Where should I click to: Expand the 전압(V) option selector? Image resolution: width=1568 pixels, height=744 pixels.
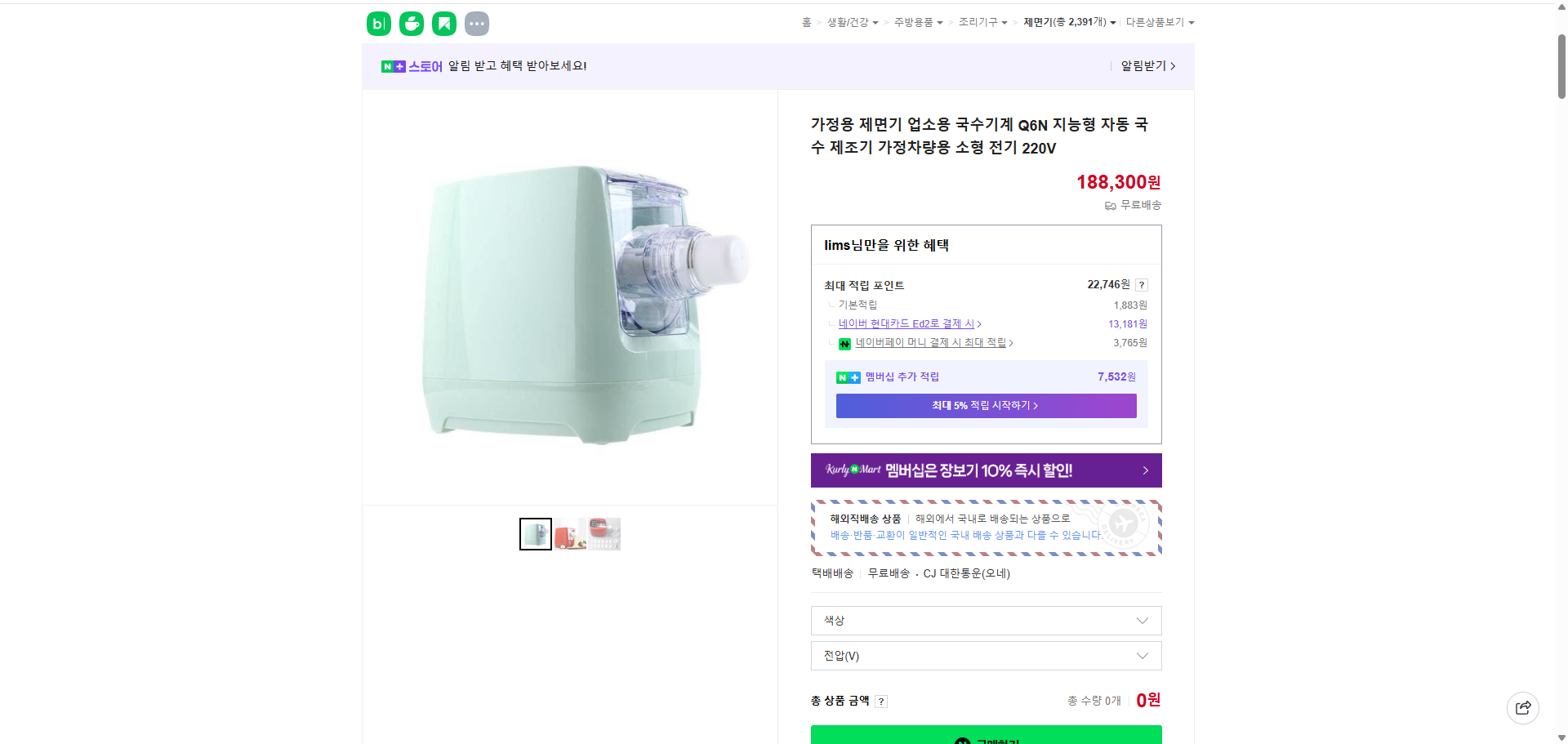[985, 656]
